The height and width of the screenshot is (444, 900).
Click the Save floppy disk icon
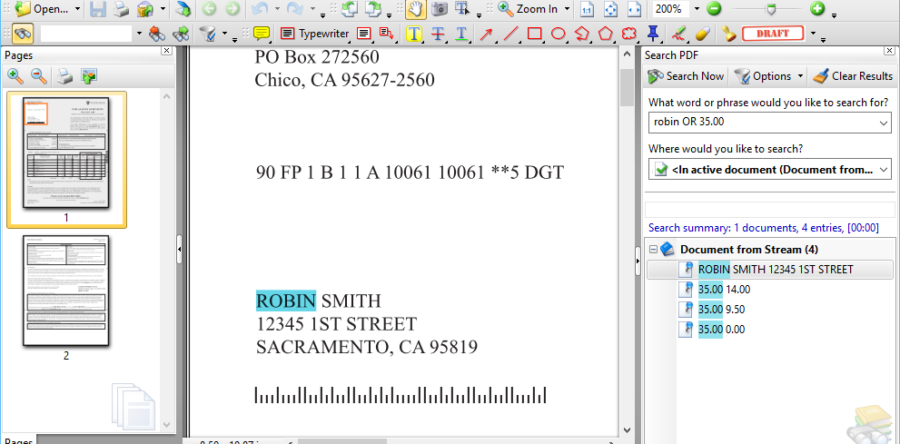(x=98, y=9)
